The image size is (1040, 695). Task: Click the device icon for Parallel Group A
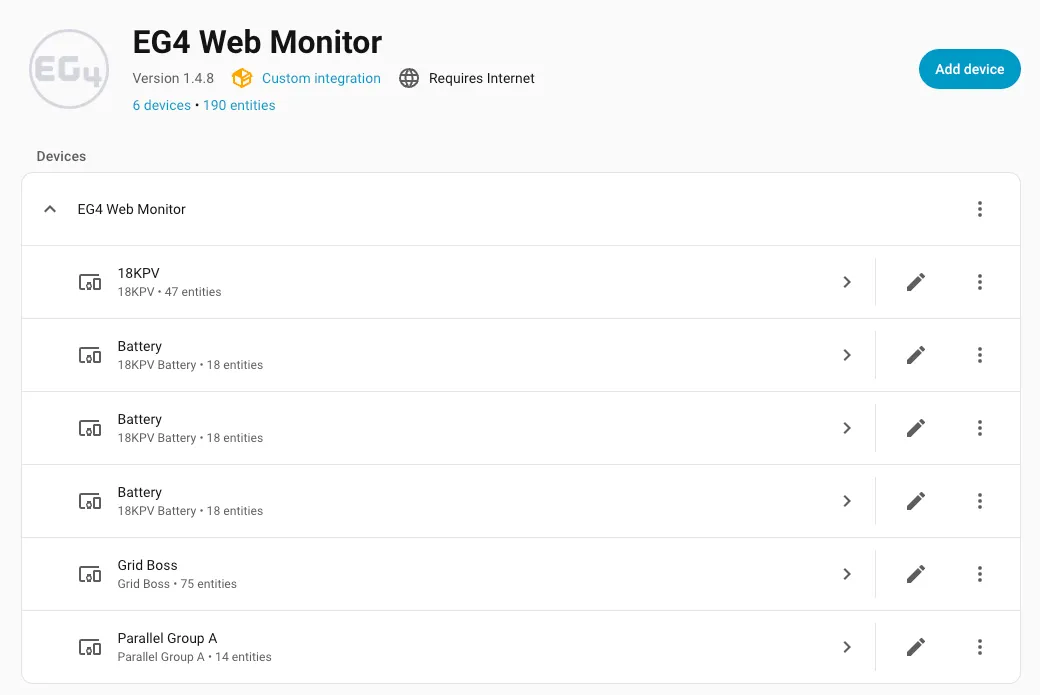coord(90,647)
